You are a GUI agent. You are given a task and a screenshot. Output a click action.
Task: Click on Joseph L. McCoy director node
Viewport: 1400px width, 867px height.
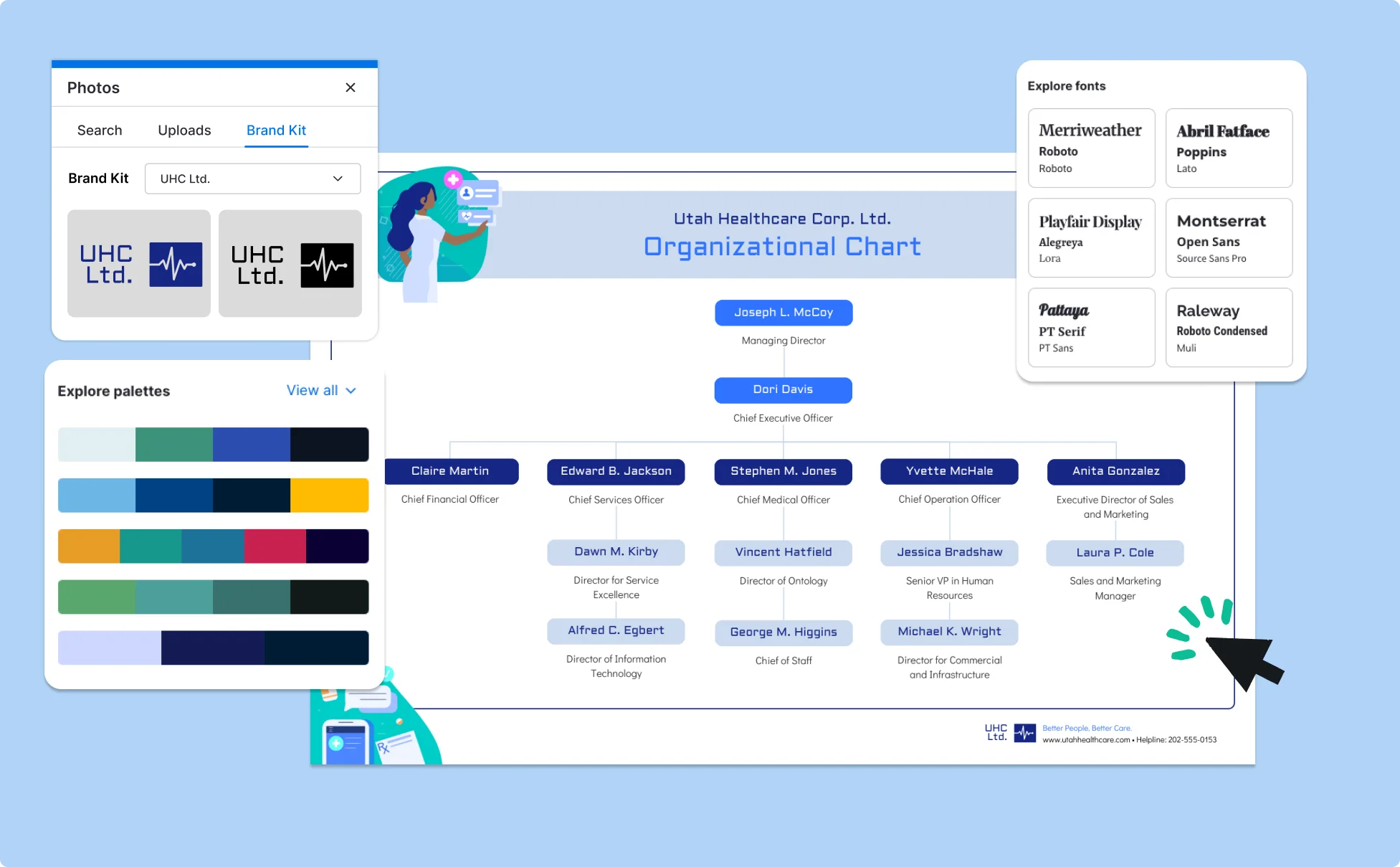pyautogui.click(x=783, y=311)
